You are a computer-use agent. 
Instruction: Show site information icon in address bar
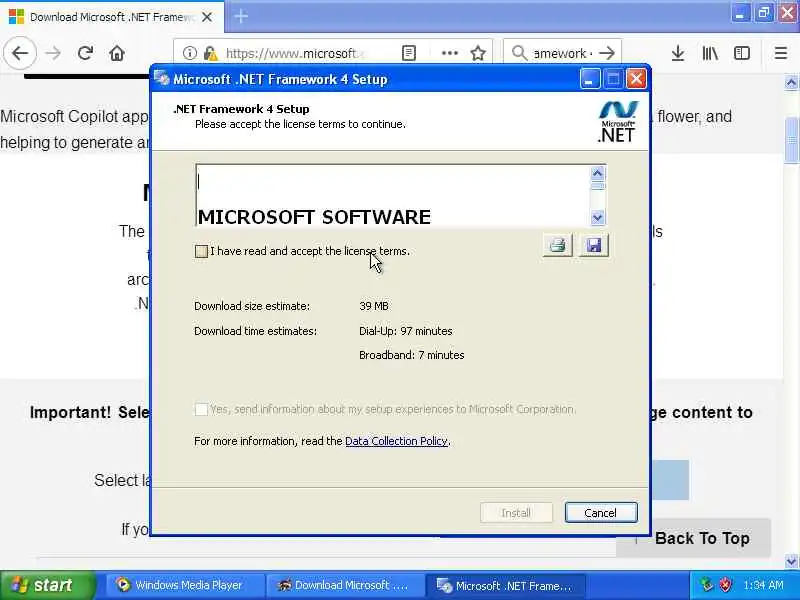pyautogui.click(x=189, y=53)
